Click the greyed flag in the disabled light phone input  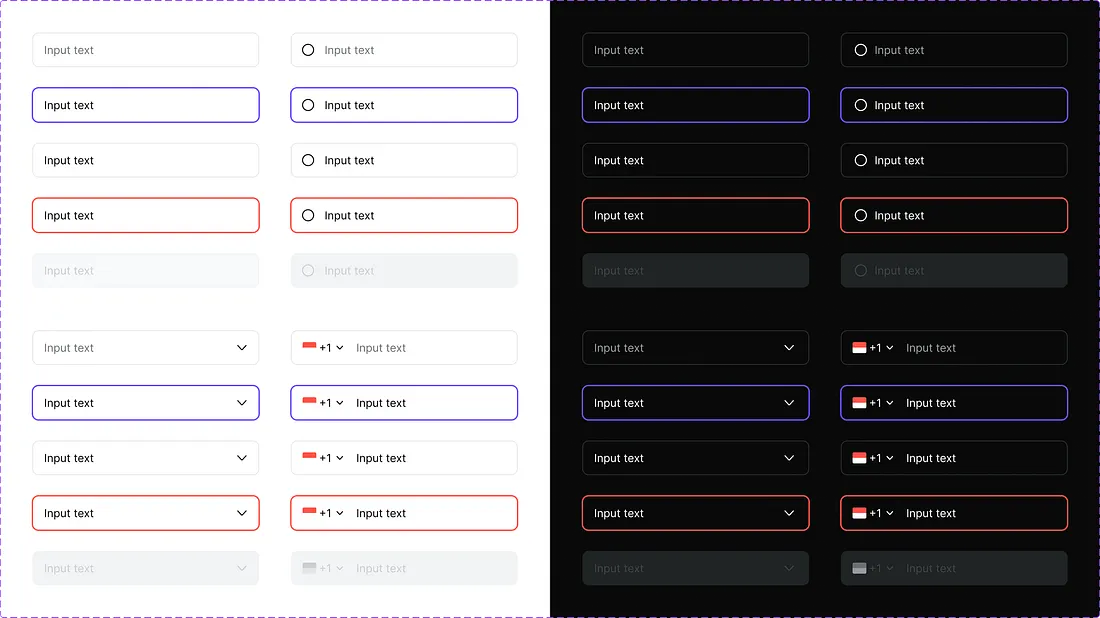[309, 568]
